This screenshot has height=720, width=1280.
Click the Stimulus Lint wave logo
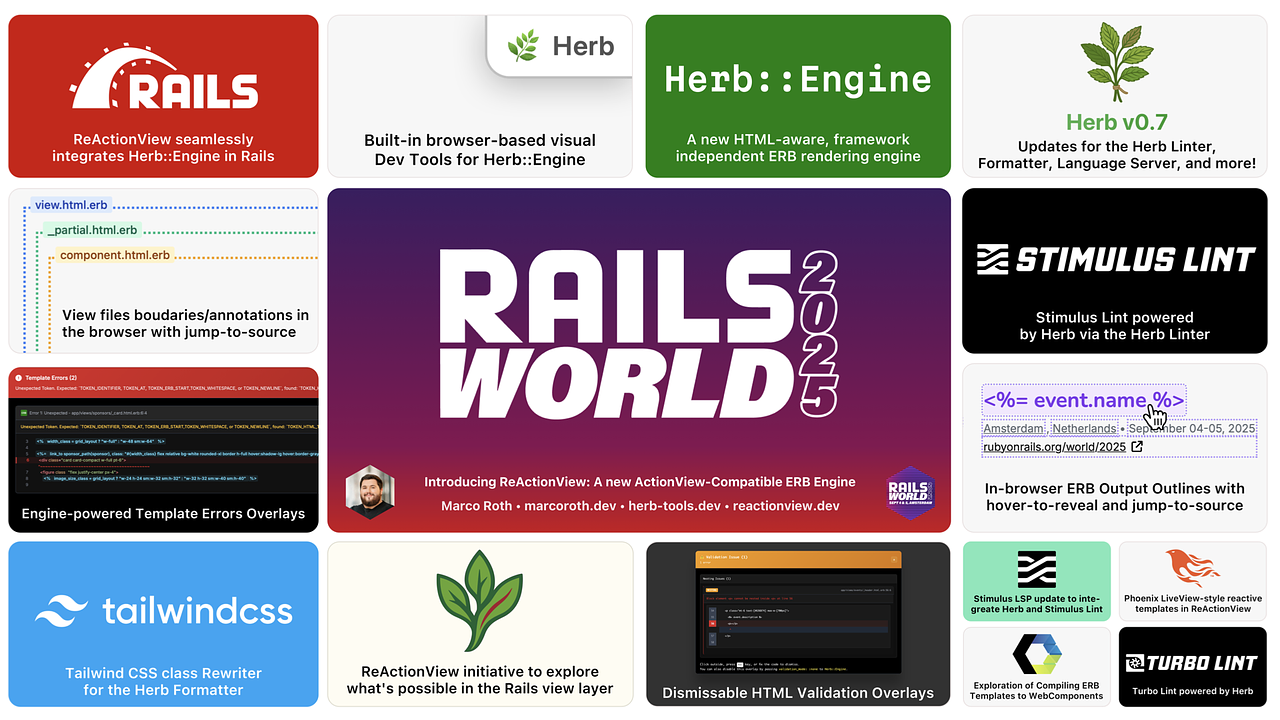pos(991,260)
